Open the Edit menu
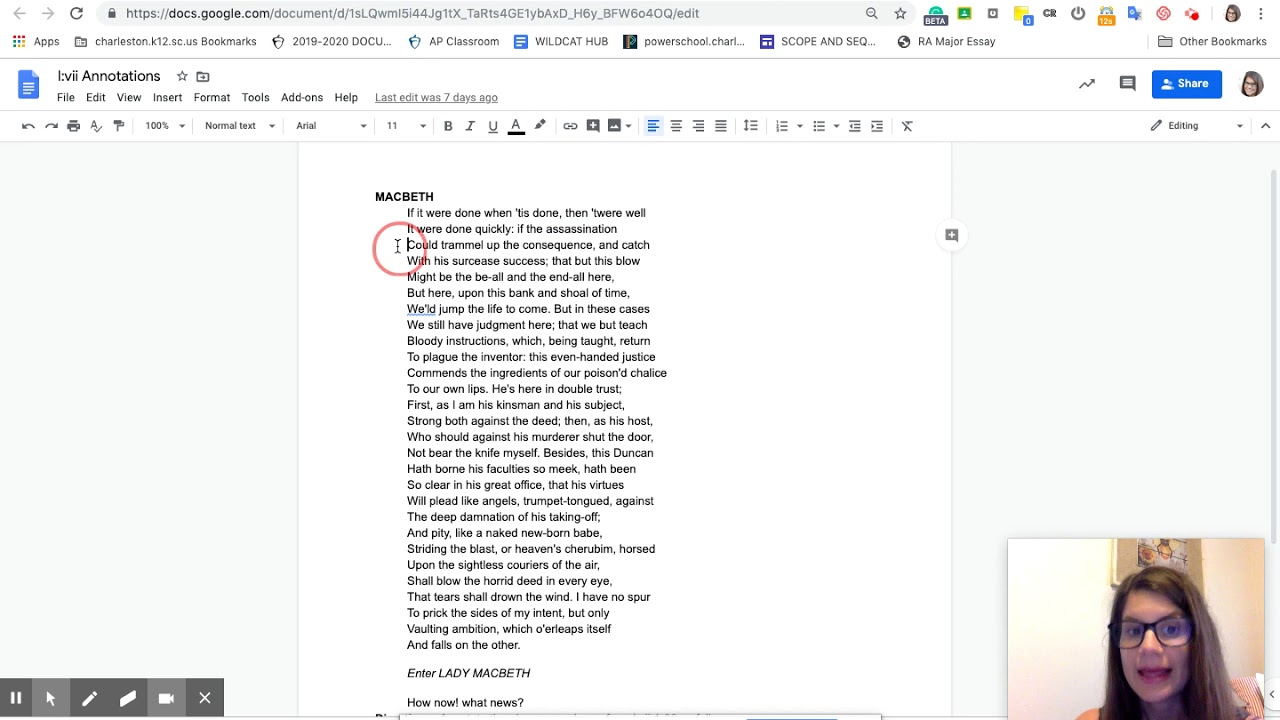 96,98
